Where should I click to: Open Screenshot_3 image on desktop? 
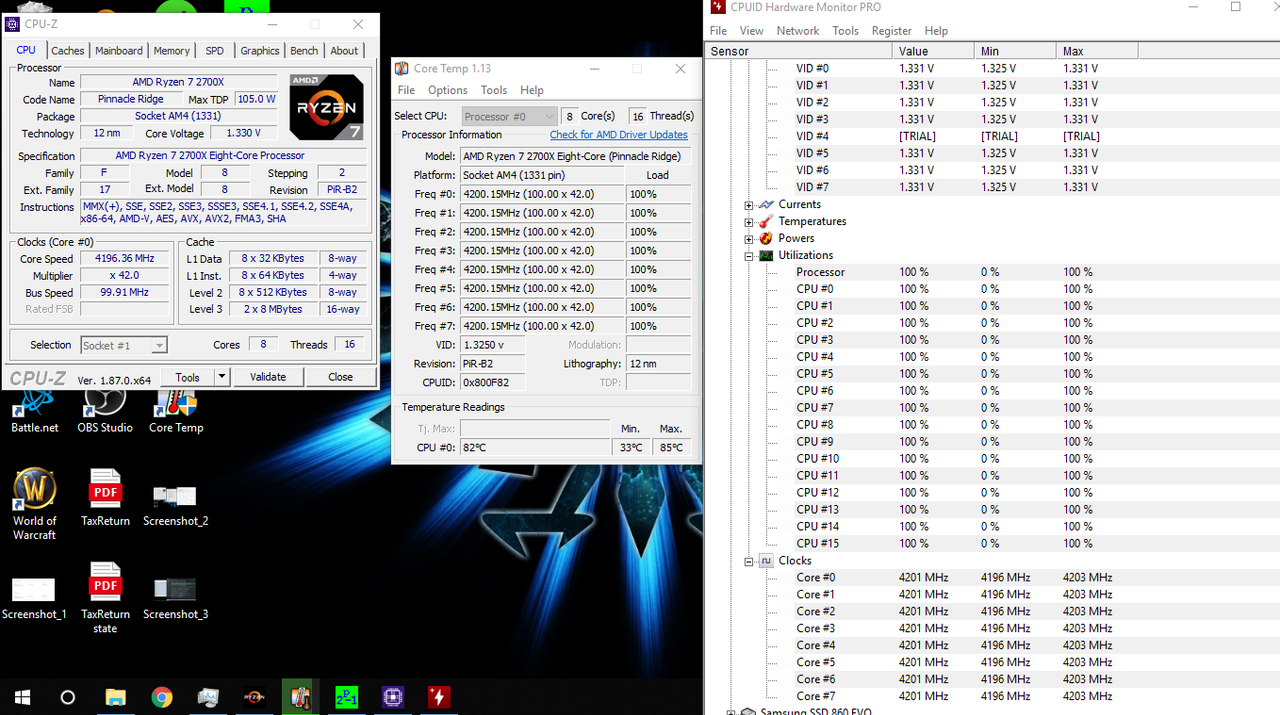[x=176, y=598]
